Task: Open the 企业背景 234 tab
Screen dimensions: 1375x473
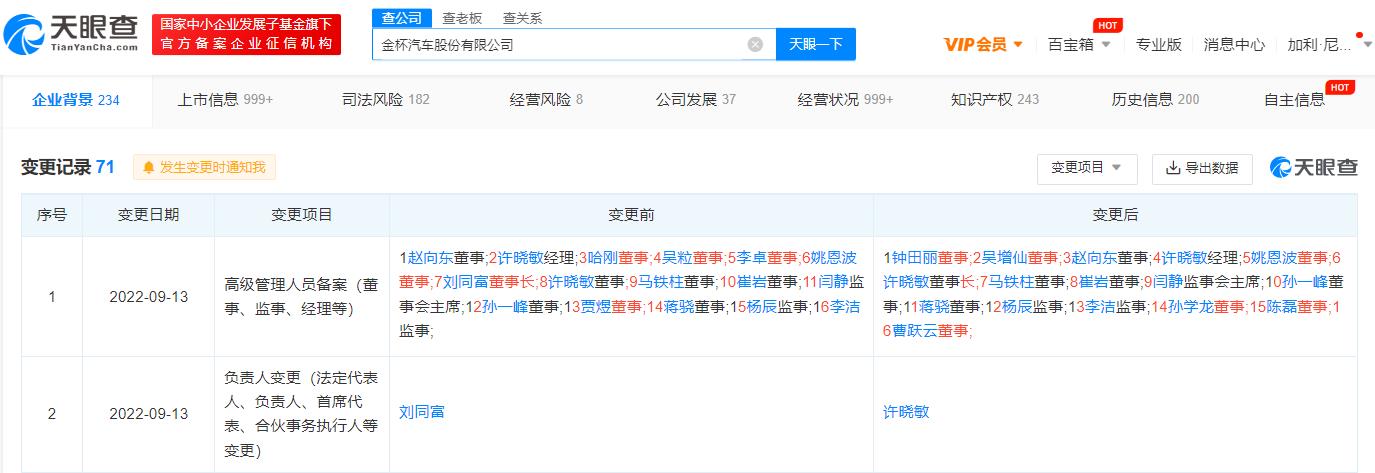Action: pyautogui.click(x=76, y=100)
